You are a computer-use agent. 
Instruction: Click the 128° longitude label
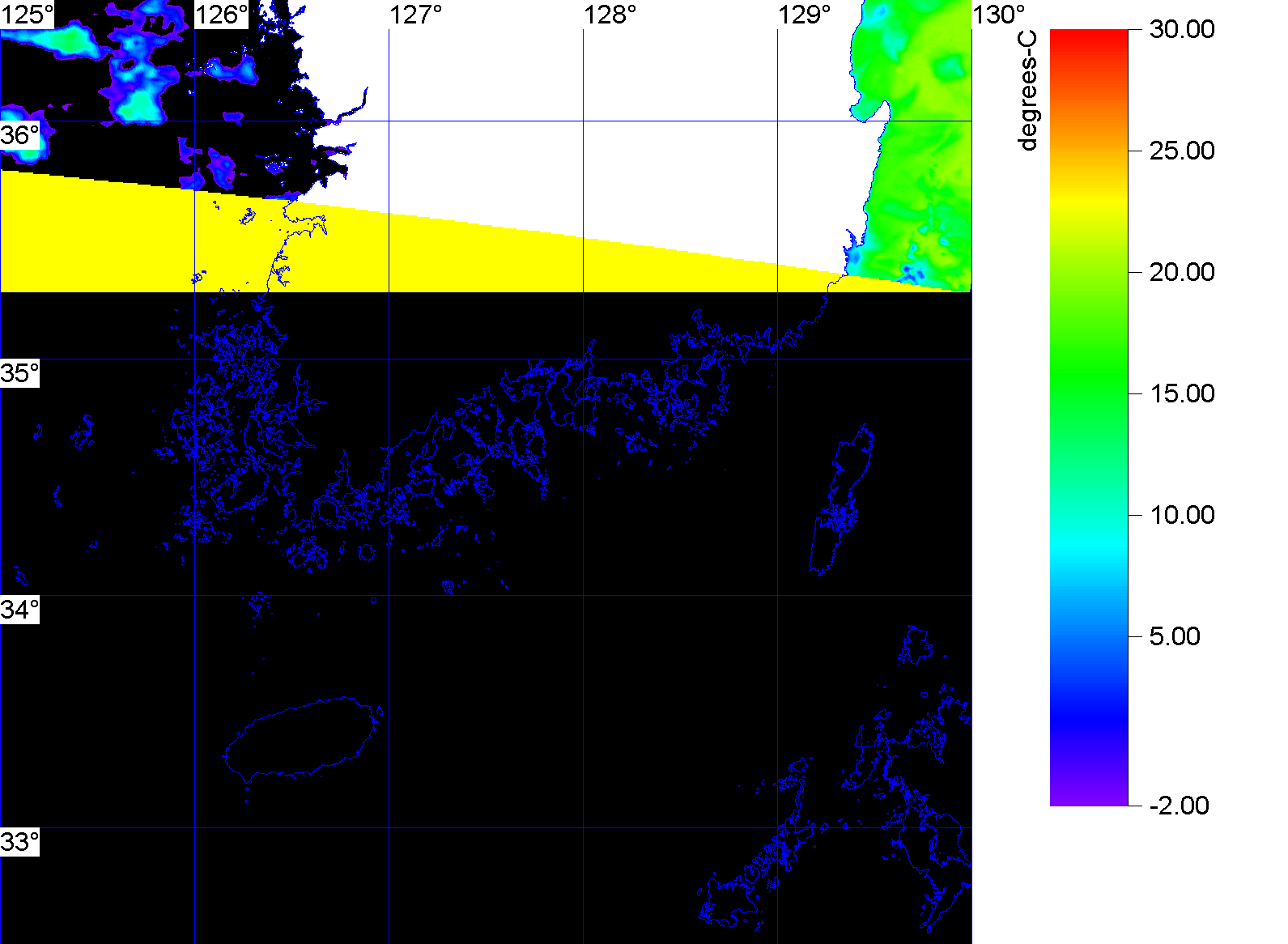[610, 15]
